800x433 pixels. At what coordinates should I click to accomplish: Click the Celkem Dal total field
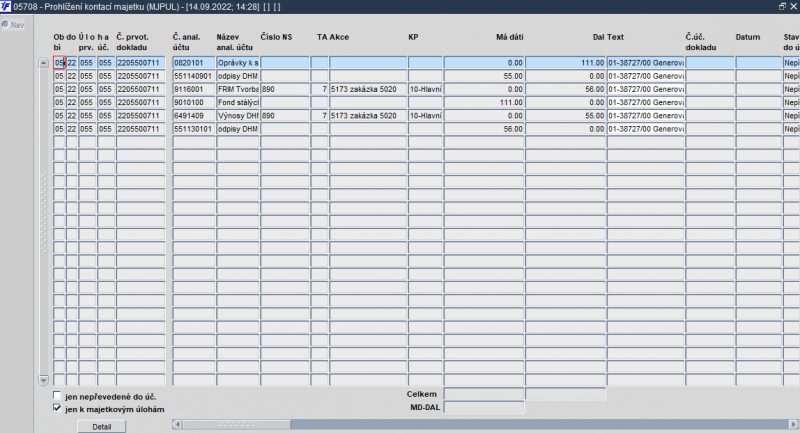565,394
